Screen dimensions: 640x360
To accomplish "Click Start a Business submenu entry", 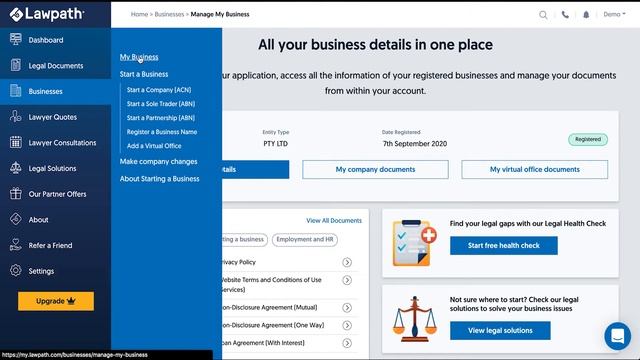I will (x=144, y=74).
